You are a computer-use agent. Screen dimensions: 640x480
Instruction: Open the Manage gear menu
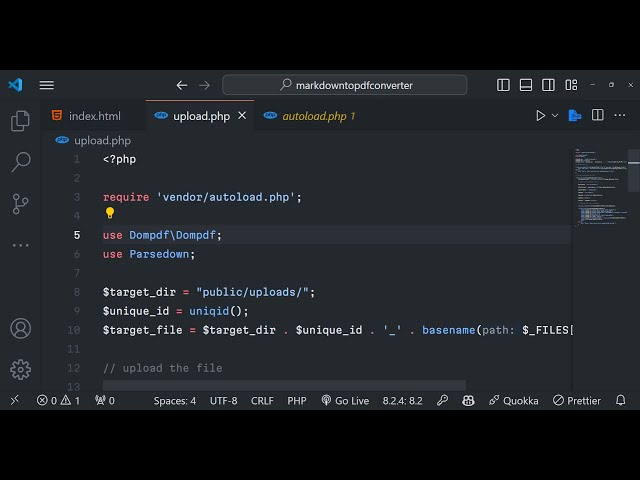(x=20, y=369)
